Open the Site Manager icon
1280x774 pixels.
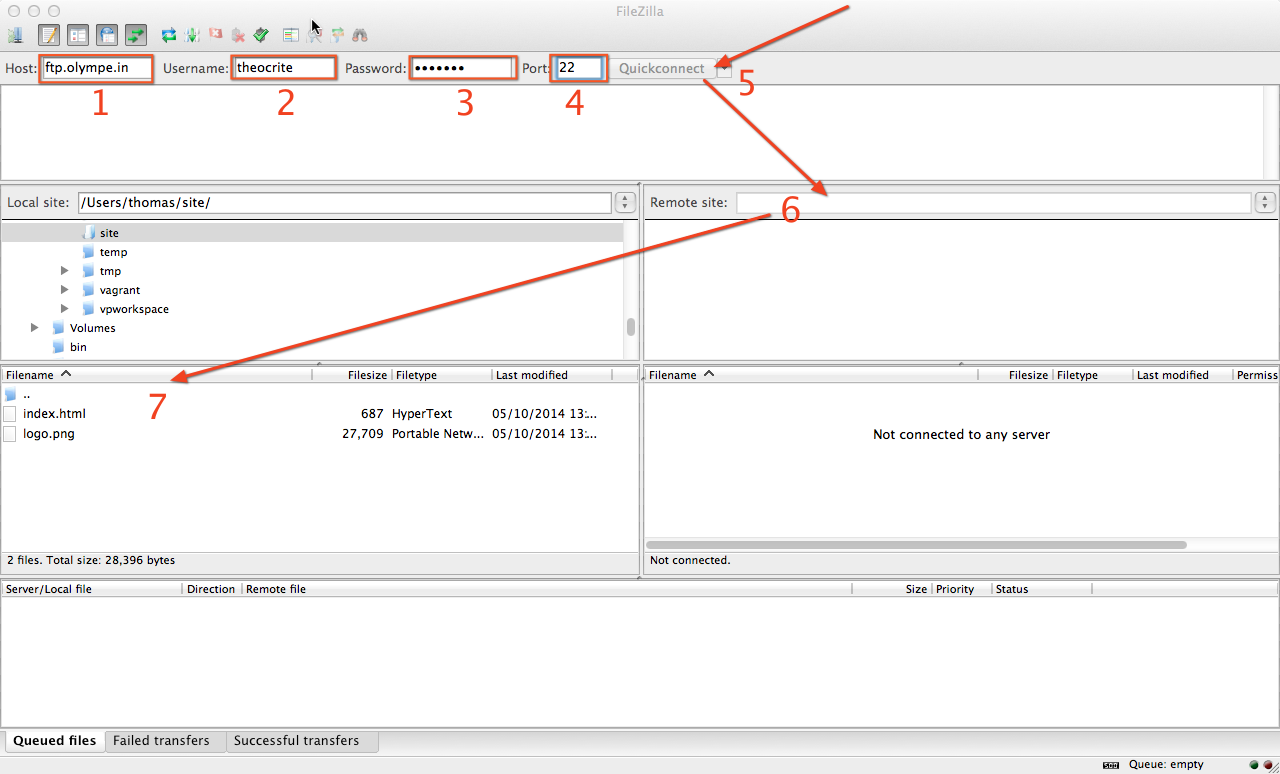coord(15,35)
